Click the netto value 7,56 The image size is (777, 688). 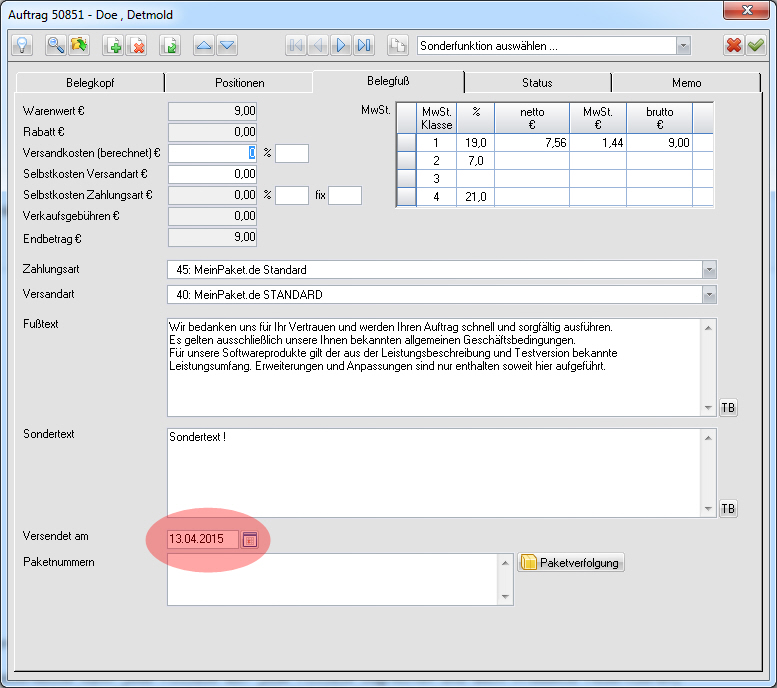click(x=532, y=143)
